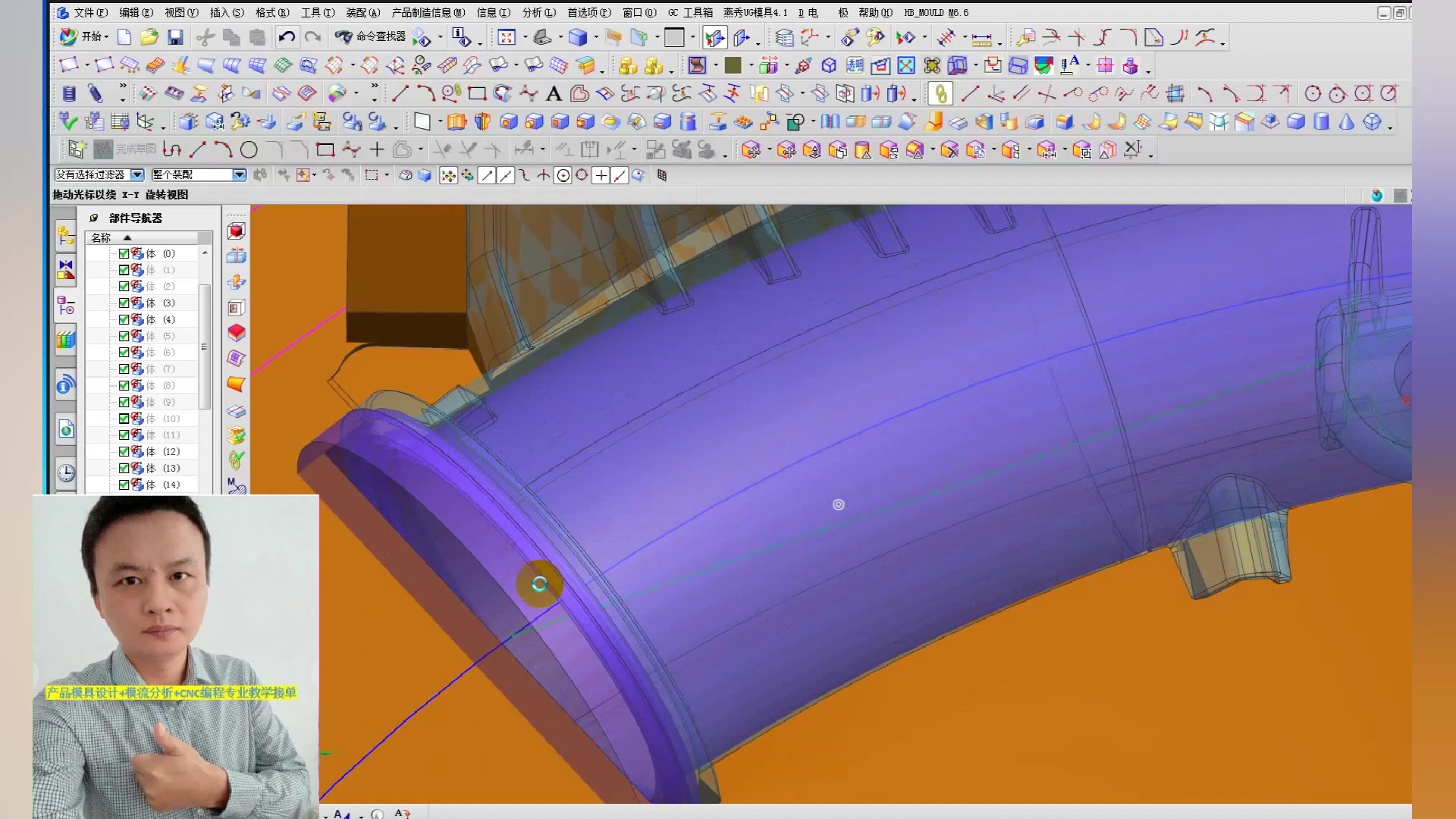This screenshot has height=819, width=1456.
Task: Click the cone primitive icon
Action: point(1347,121)
